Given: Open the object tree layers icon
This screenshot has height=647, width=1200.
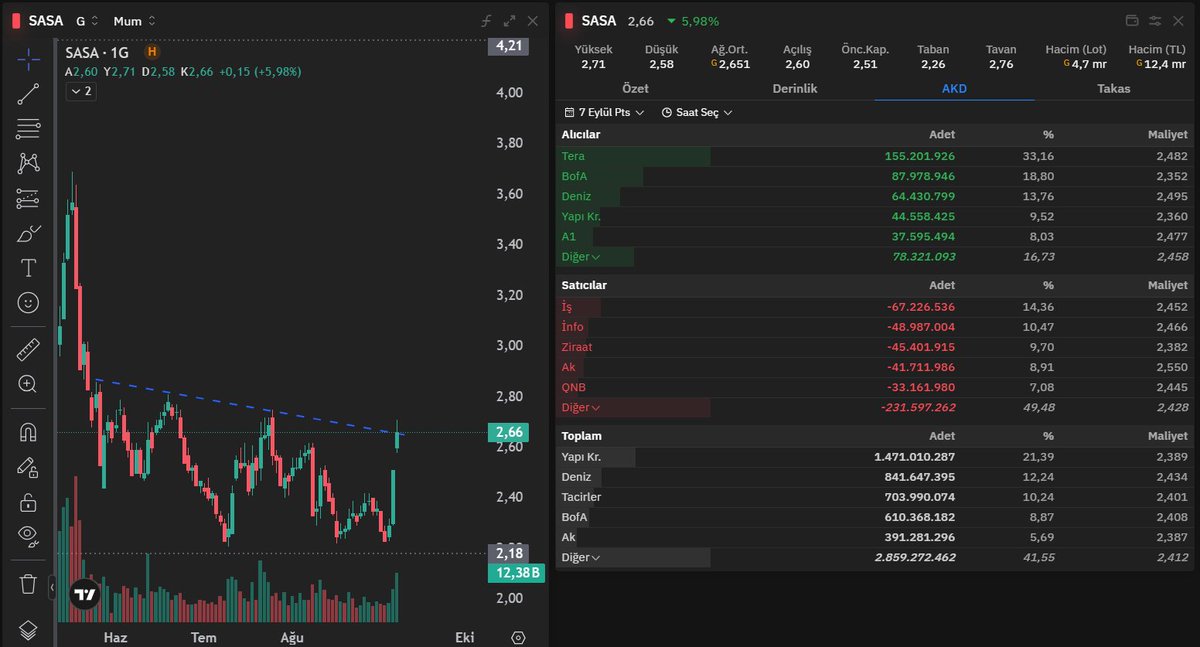Looking at the screenshot, I should tap(28, 630).
